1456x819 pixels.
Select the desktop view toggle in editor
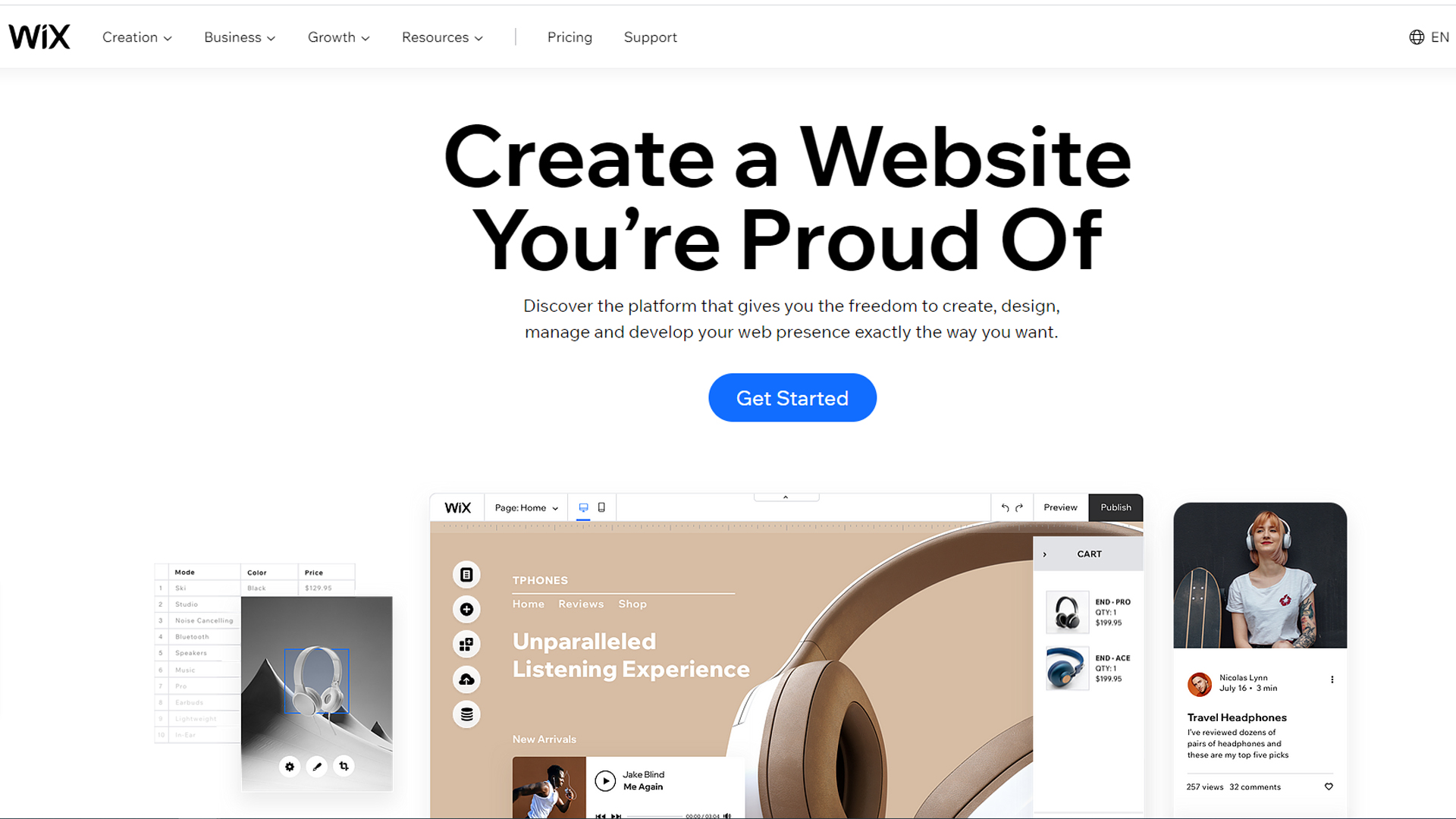coord(584,507)
